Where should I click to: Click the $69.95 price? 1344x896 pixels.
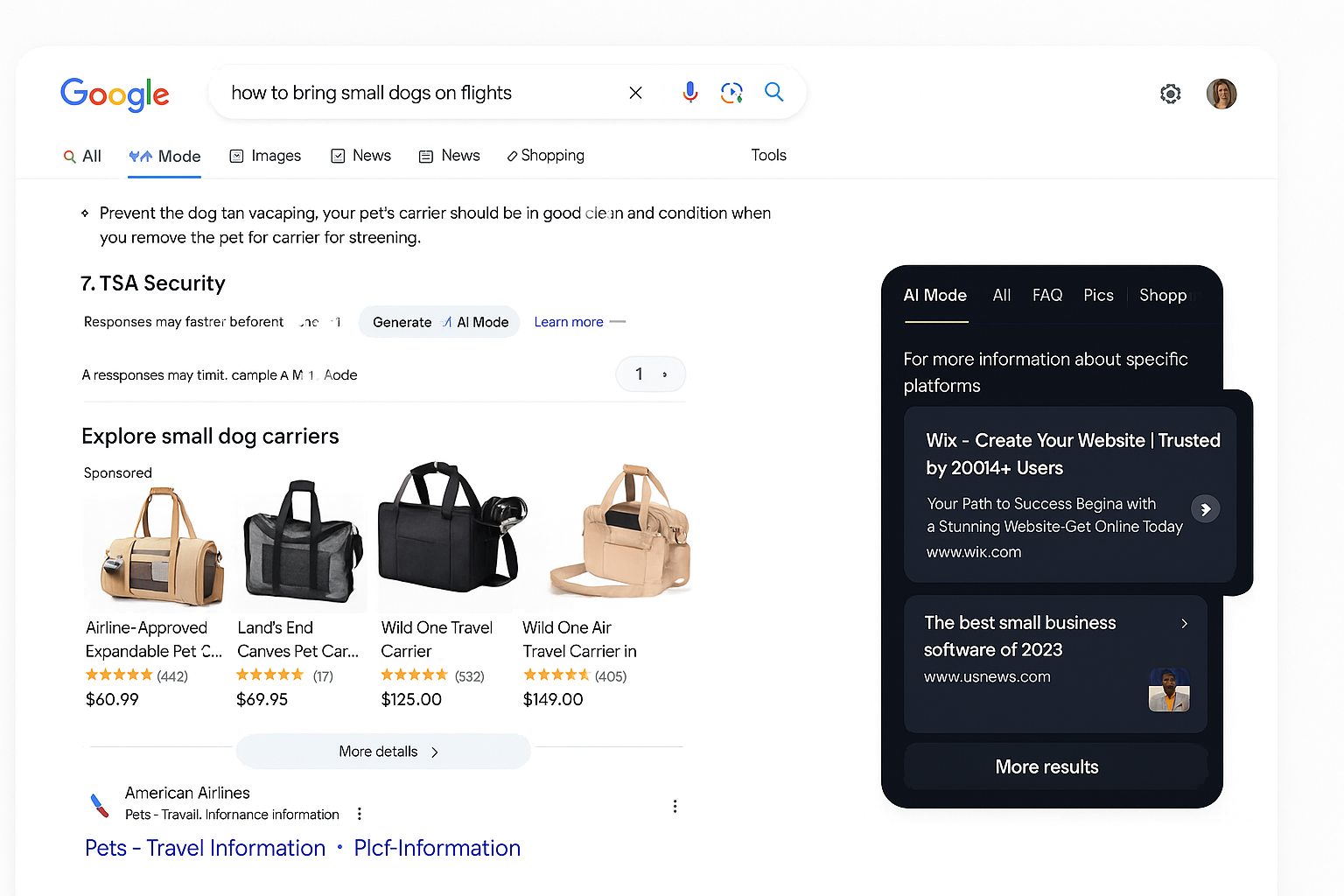pyautogui.click(x=262, y=699)
